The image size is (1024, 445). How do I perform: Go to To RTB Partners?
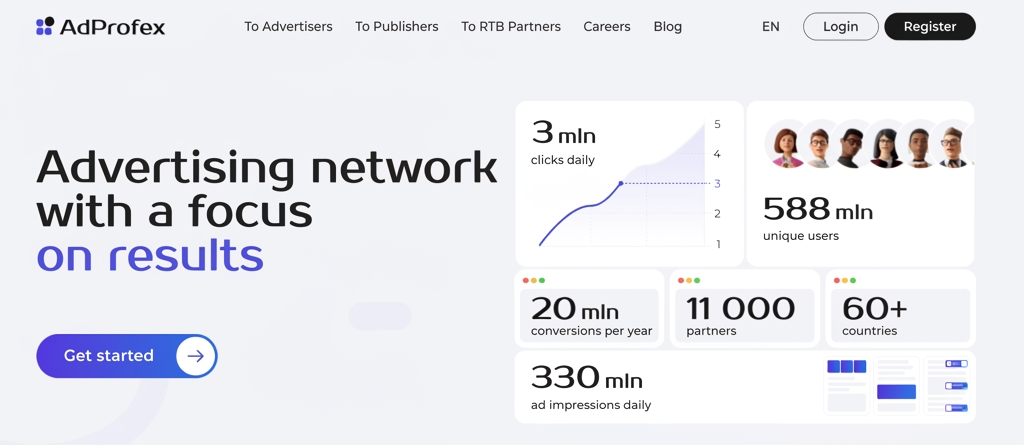(x=511, y=27)
